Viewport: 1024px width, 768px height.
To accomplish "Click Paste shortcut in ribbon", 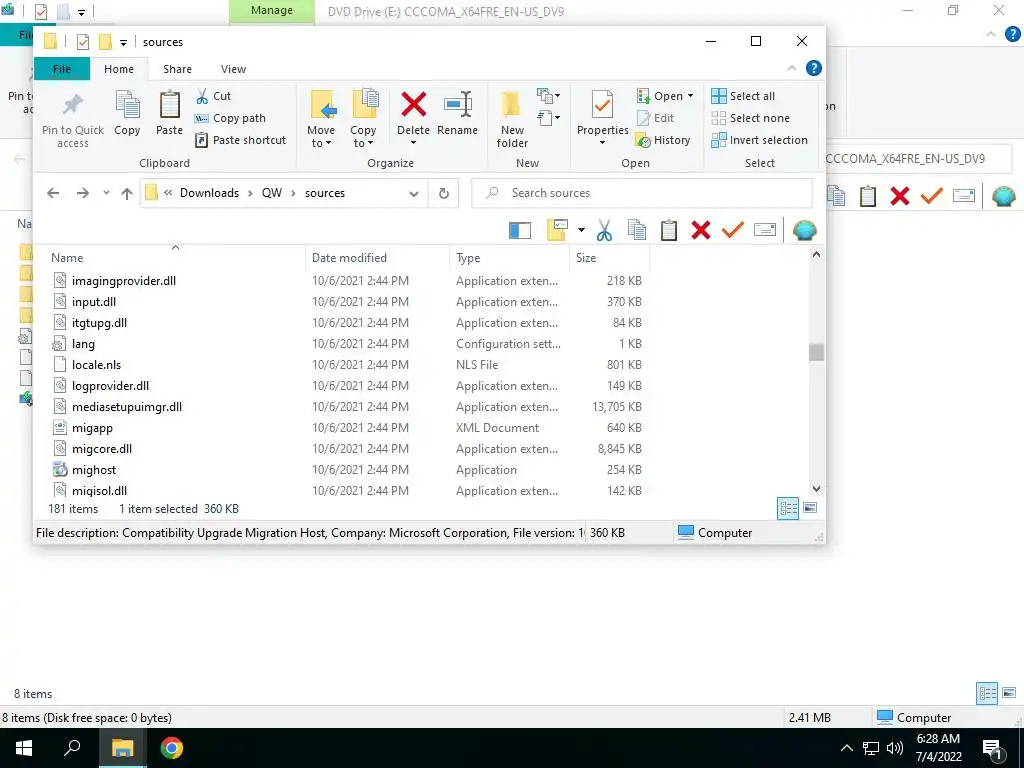I will click(241, 140).
